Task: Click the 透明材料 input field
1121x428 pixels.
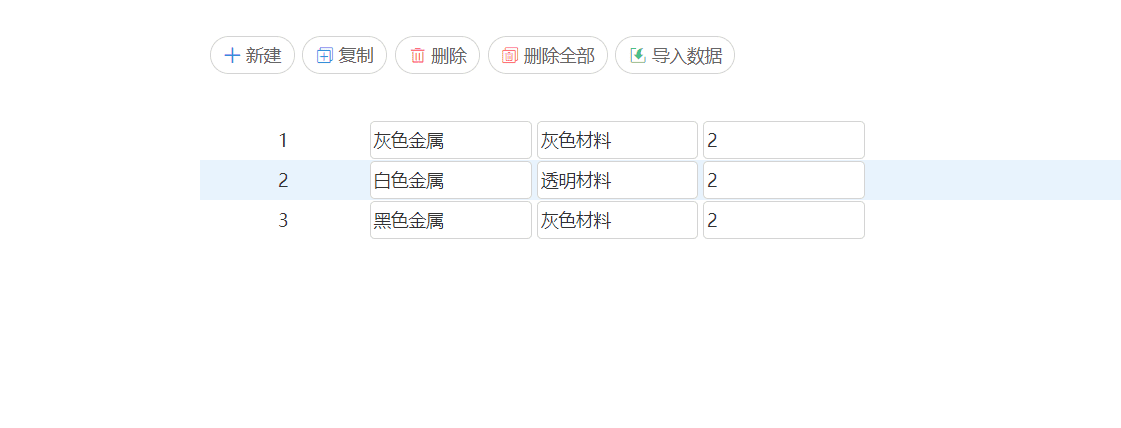Action: [618, 180]
